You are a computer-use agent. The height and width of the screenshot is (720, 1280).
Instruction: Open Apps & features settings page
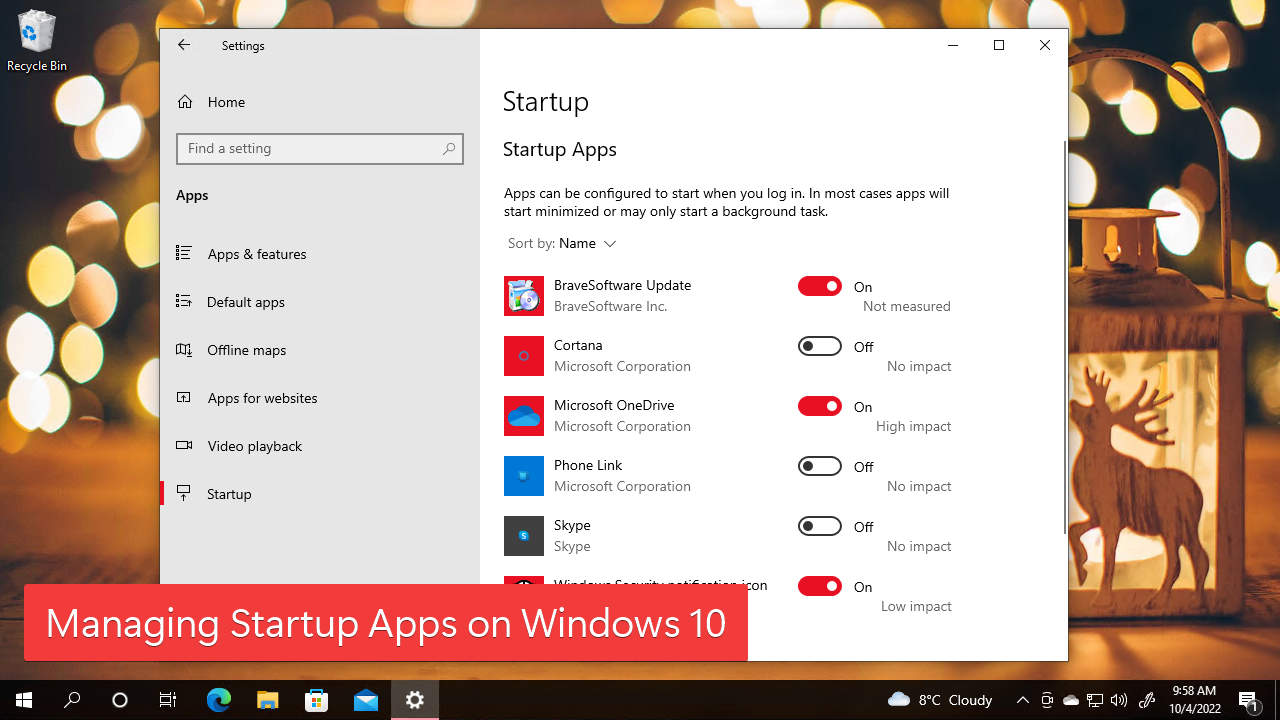320,254
